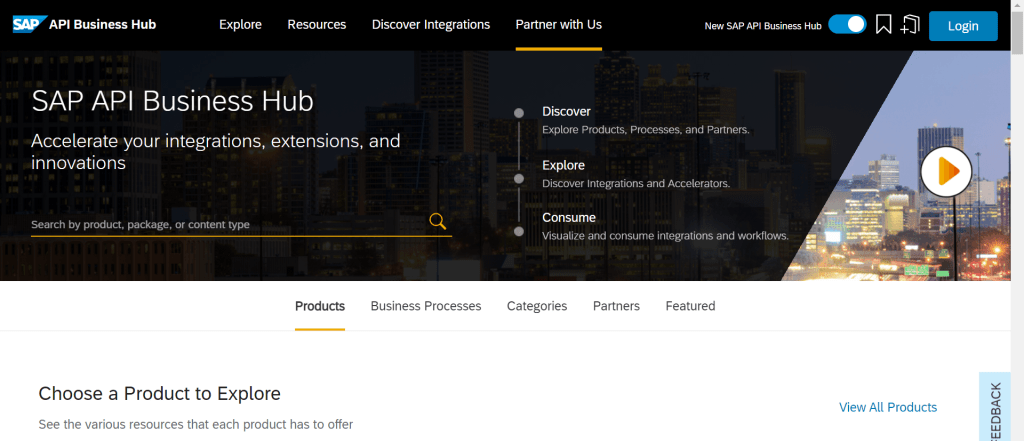
Task: Switch to Business Processes tab
Action: click(x=426, y=306)
